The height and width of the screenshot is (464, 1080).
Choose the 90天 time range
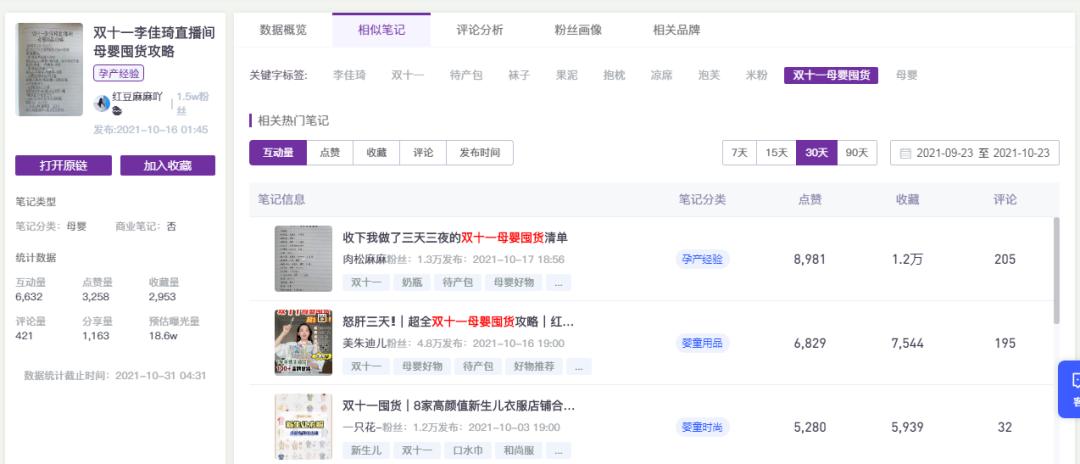tap(857, 153)
